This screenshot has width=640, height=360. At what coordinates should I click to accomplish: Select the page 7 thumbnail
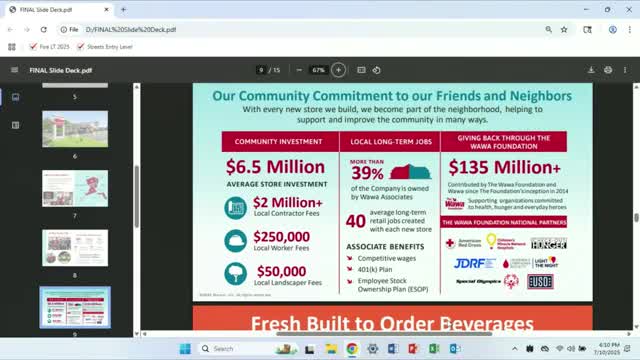(x=75, y=188)
